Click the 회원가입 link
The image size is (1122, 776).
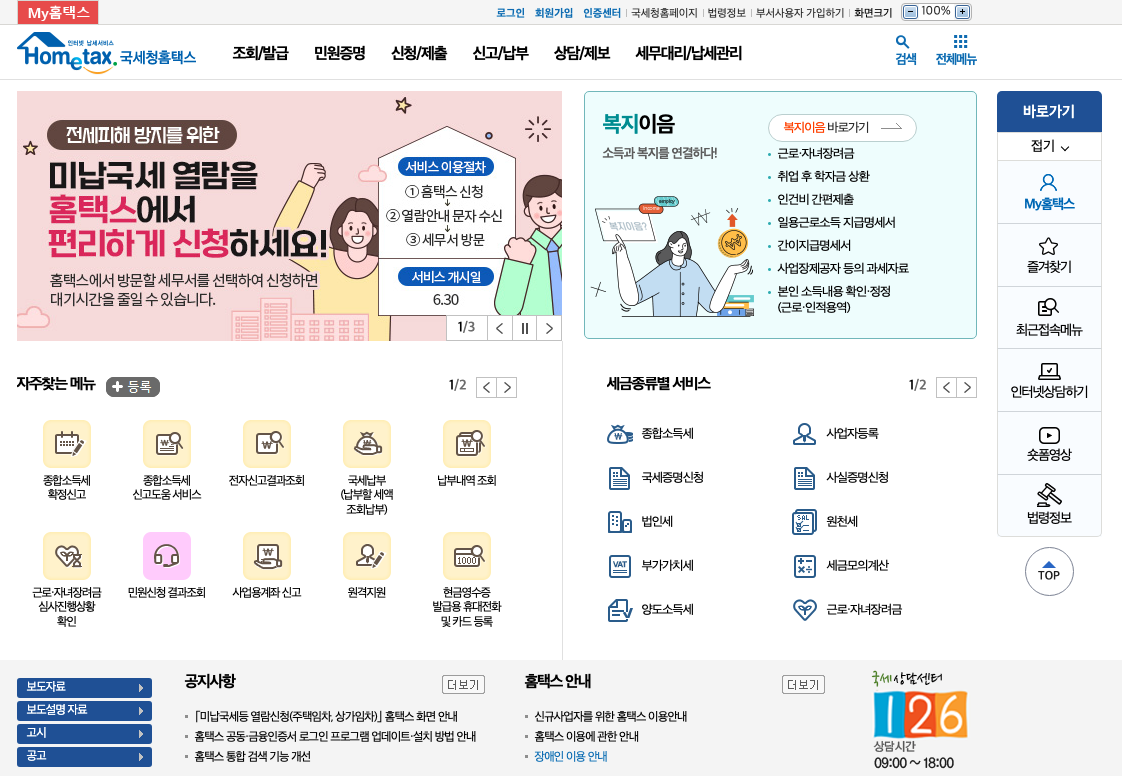(x=554, y=13)
